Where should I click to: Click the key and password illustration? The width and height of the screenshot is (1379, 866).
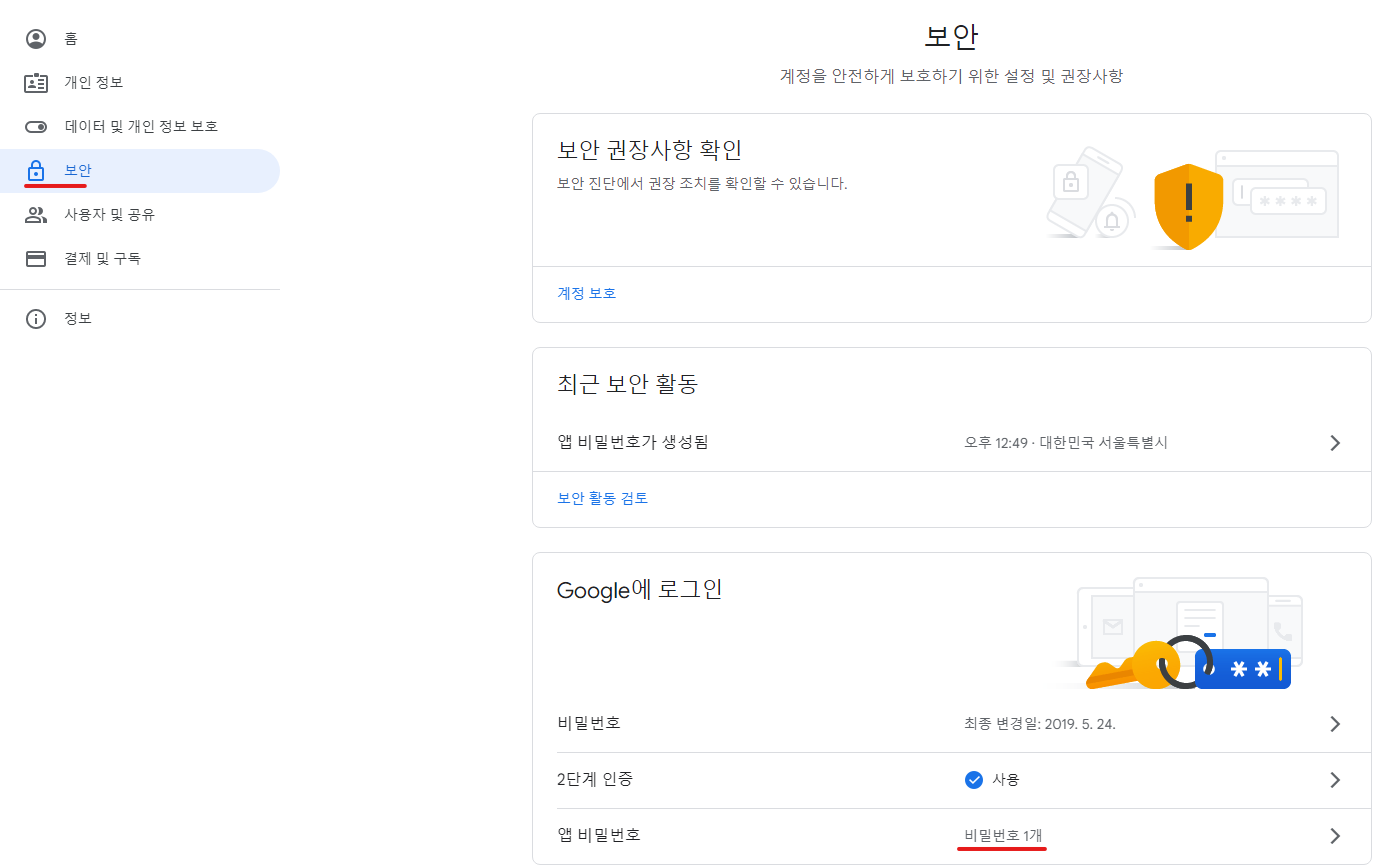[1186, 636]
